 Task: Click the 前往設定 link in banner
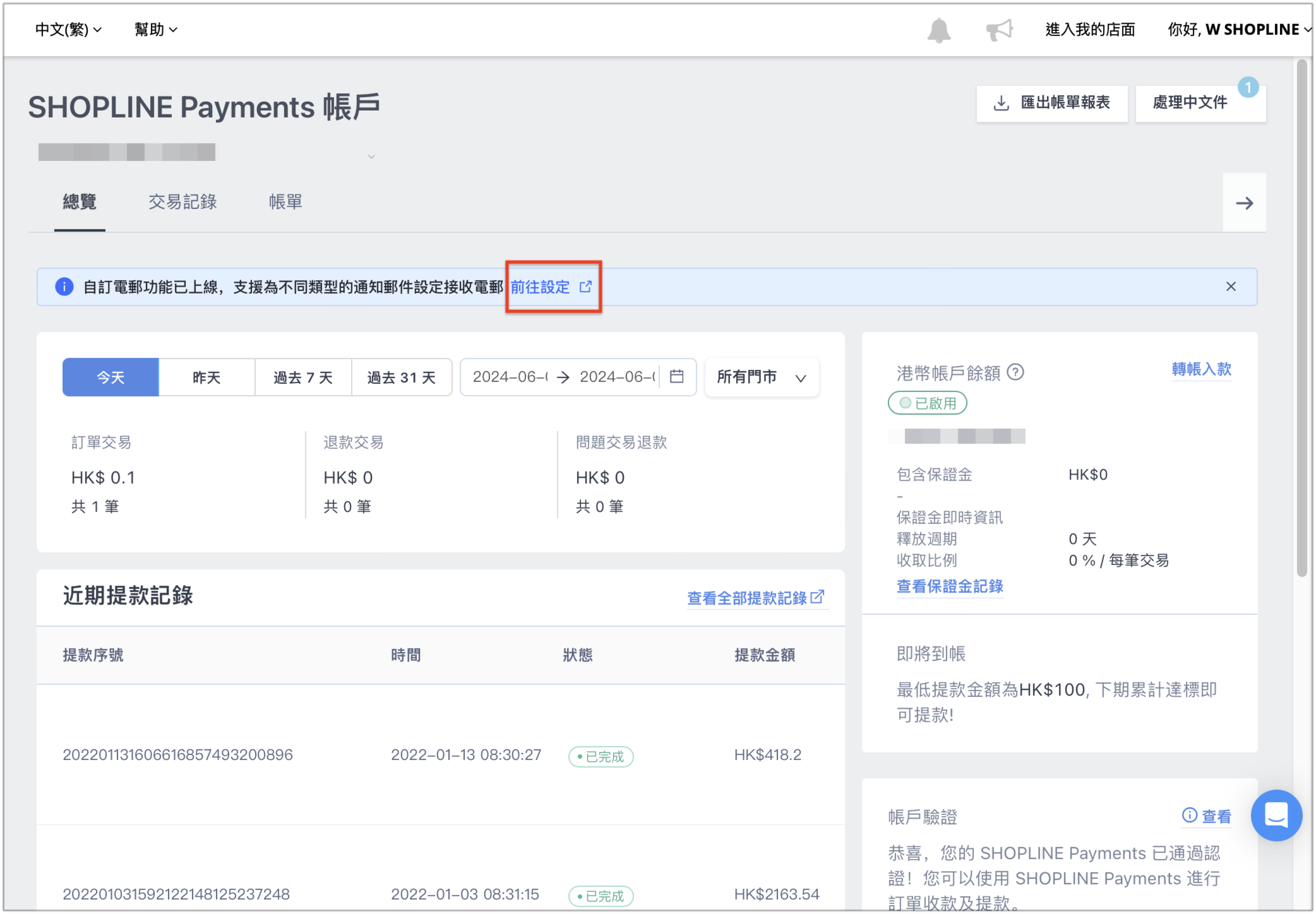(551, 286)
